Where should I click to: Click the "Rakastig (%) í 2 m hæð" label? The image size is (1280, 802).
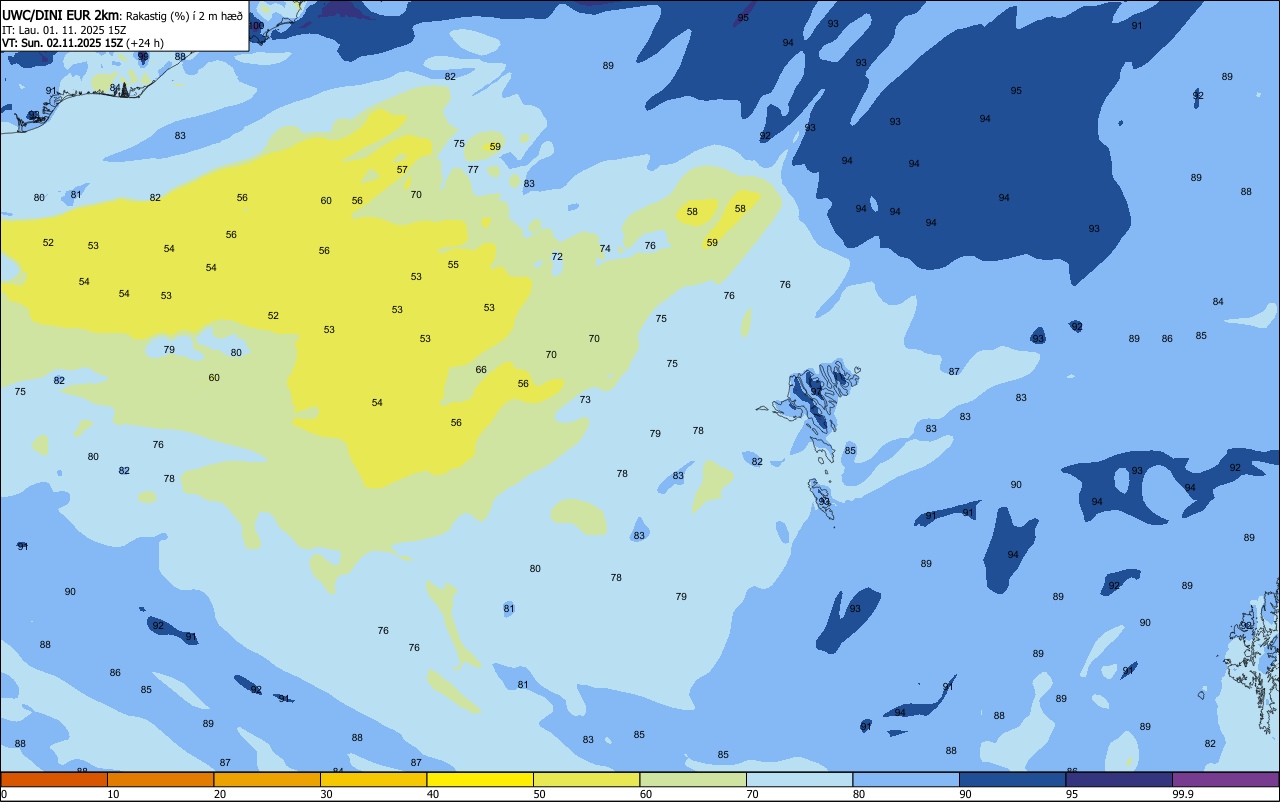tap(184, 15)
